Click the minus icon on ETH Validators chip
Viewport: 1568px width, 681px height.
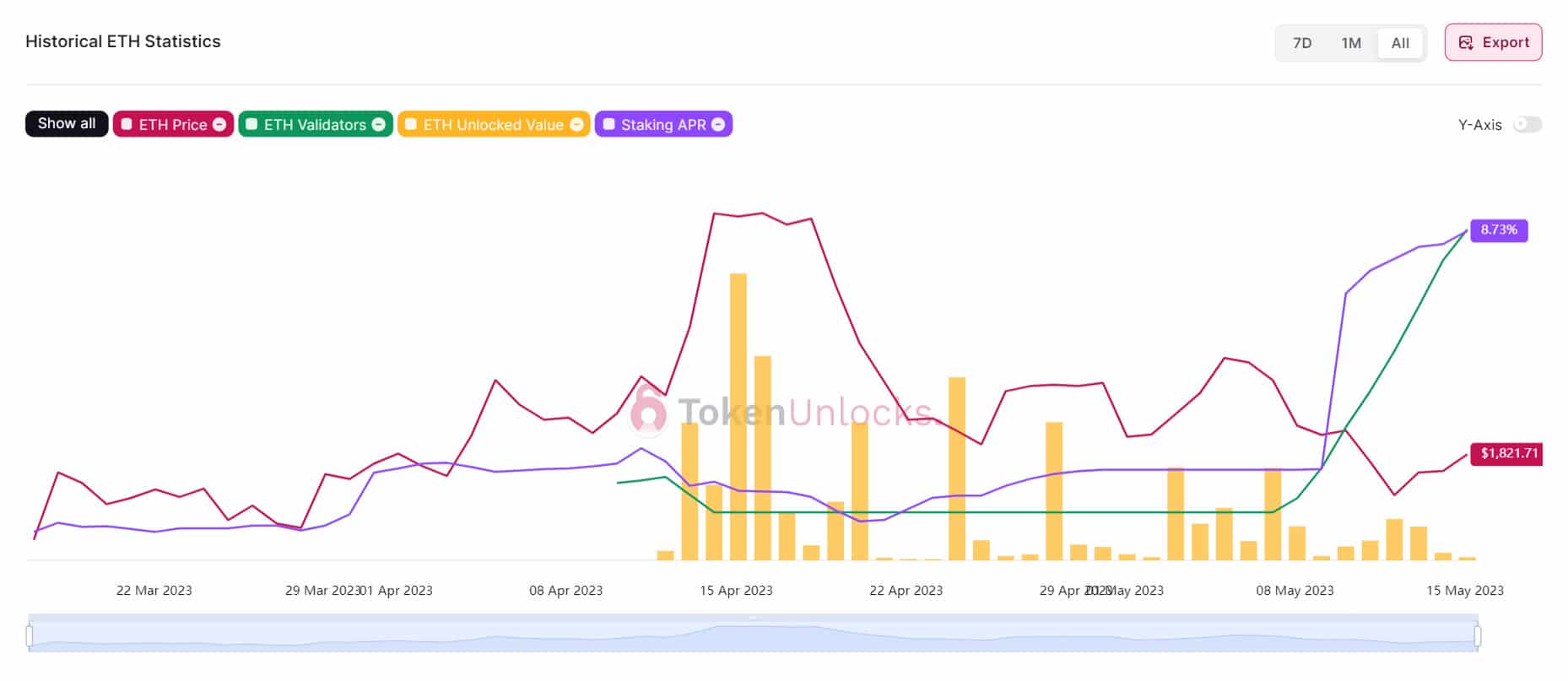pyautogui.click(x=379, y=125)
